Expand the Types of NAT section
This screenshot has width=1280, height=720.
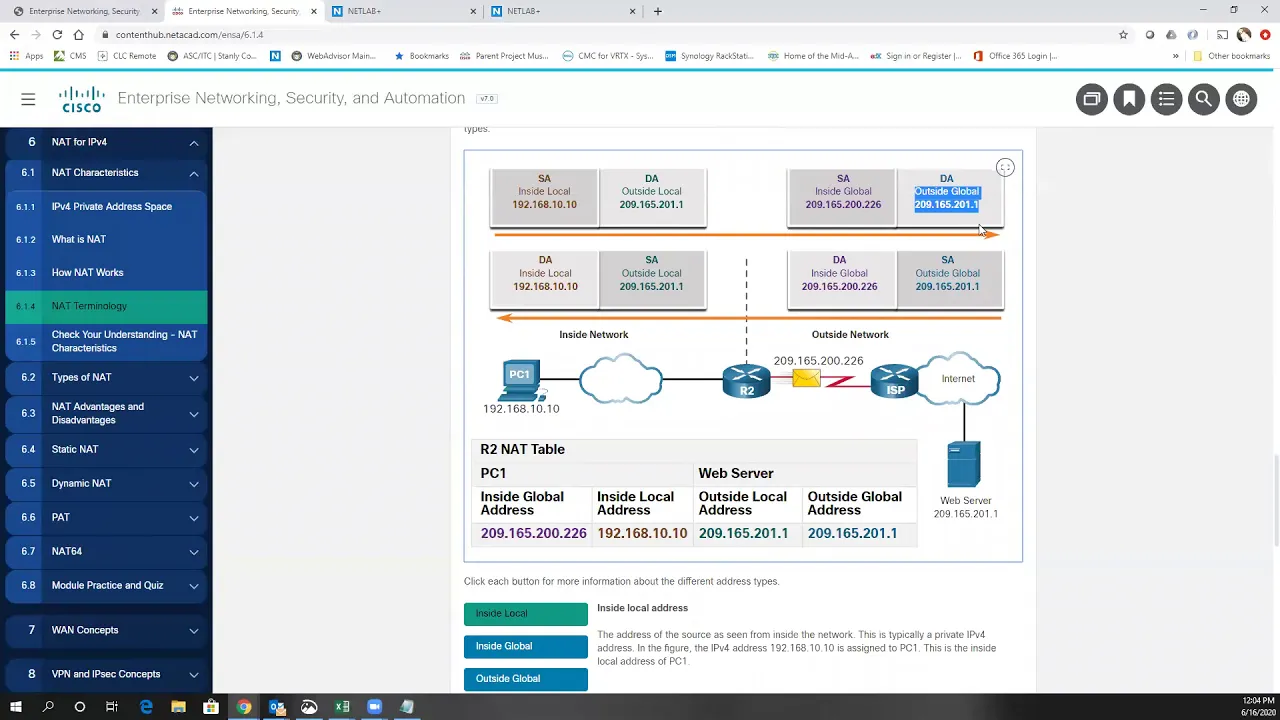194,378
